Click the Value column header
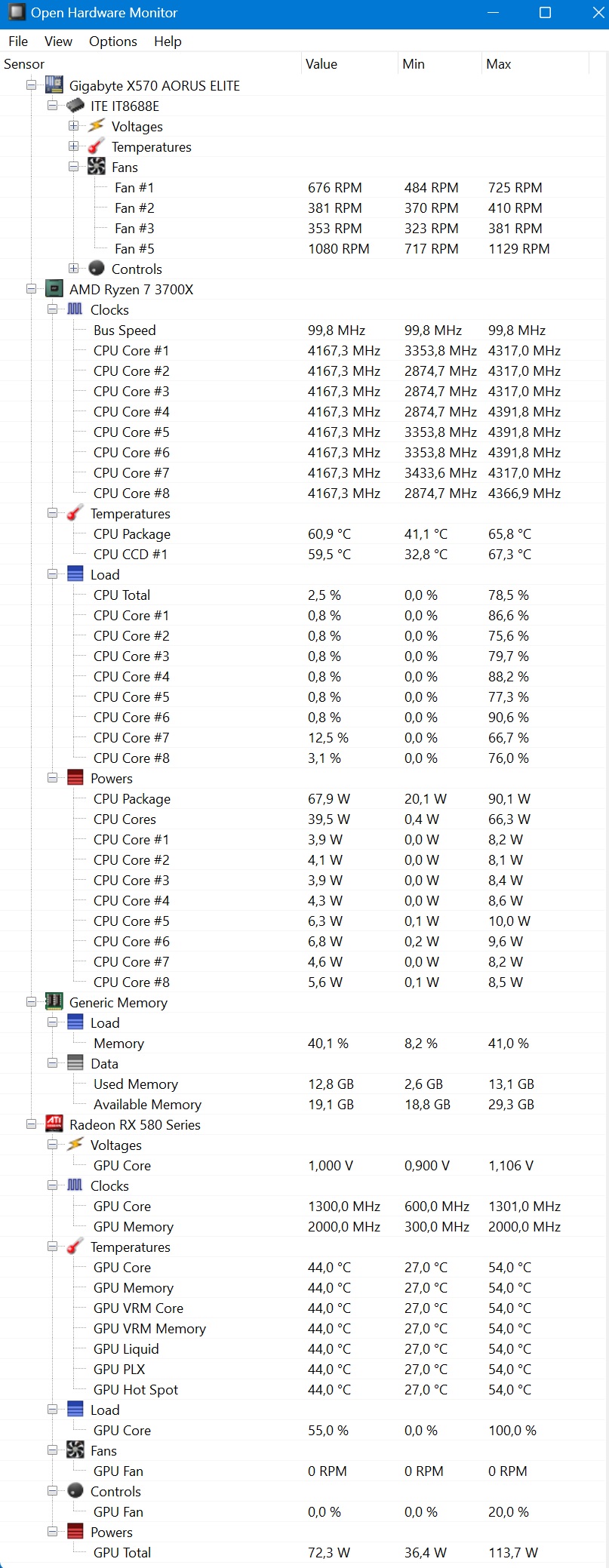609x1568 pixels. (x=349, y=64)
